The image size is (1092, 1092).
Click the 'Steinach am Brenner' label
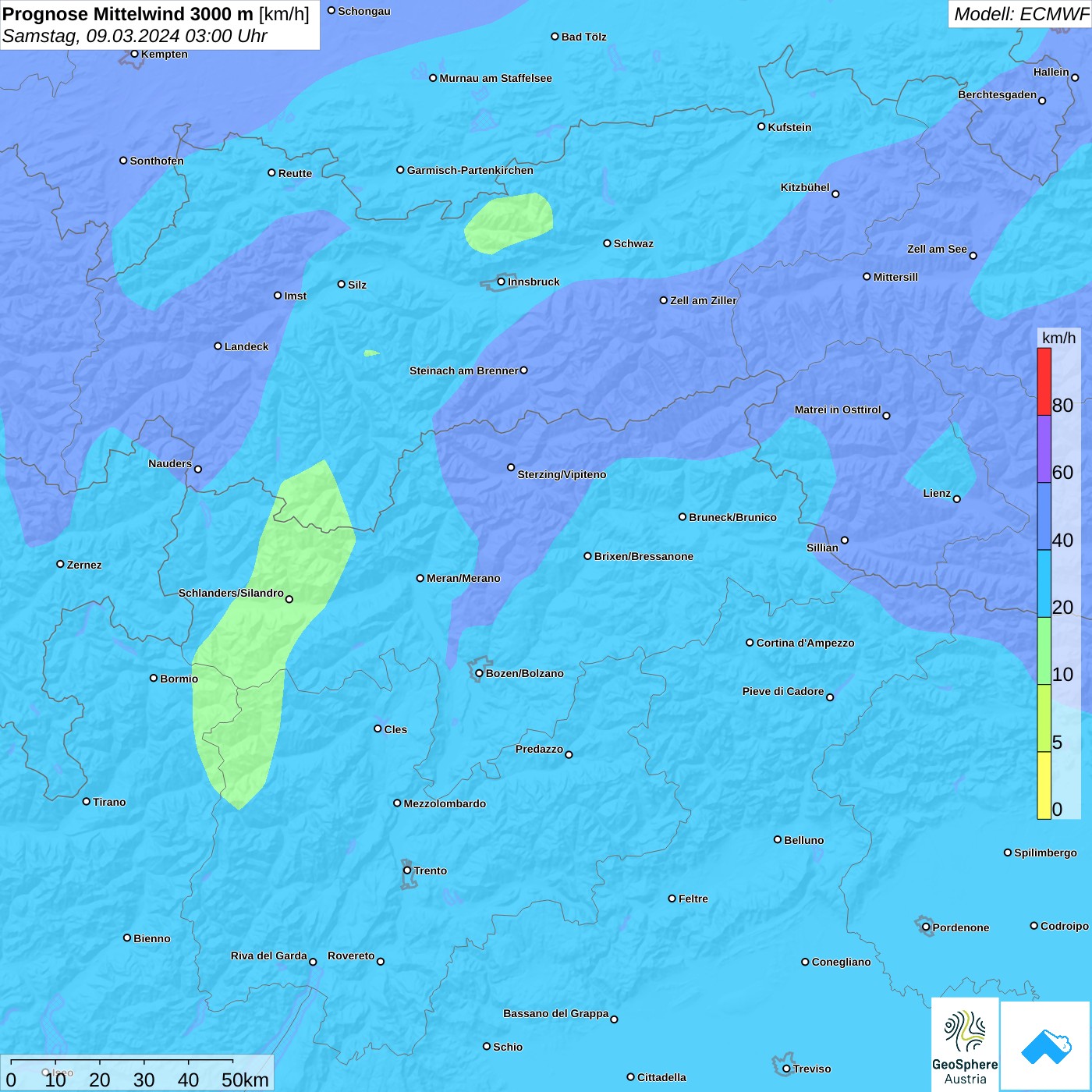coord(463,370)
